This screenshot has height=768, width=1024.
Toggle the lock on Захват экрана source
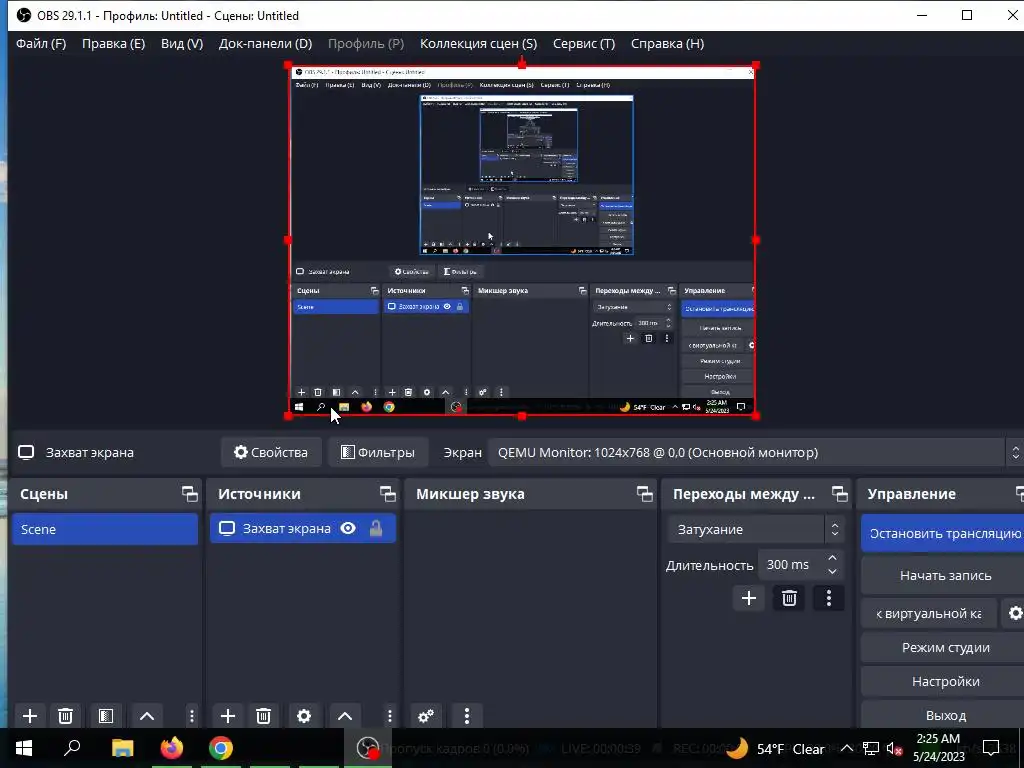point(376,528)
